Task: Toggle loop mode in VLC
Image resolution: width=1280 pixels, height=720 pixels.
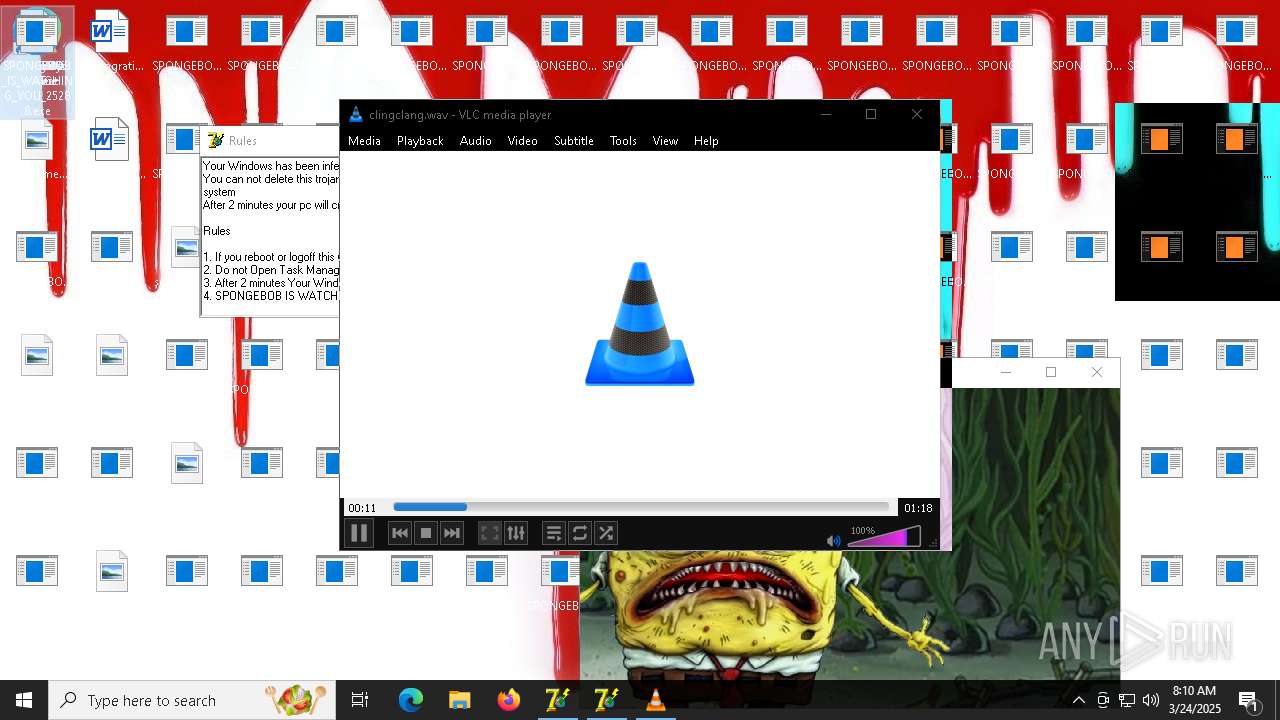Action: [x=580, y=533]
